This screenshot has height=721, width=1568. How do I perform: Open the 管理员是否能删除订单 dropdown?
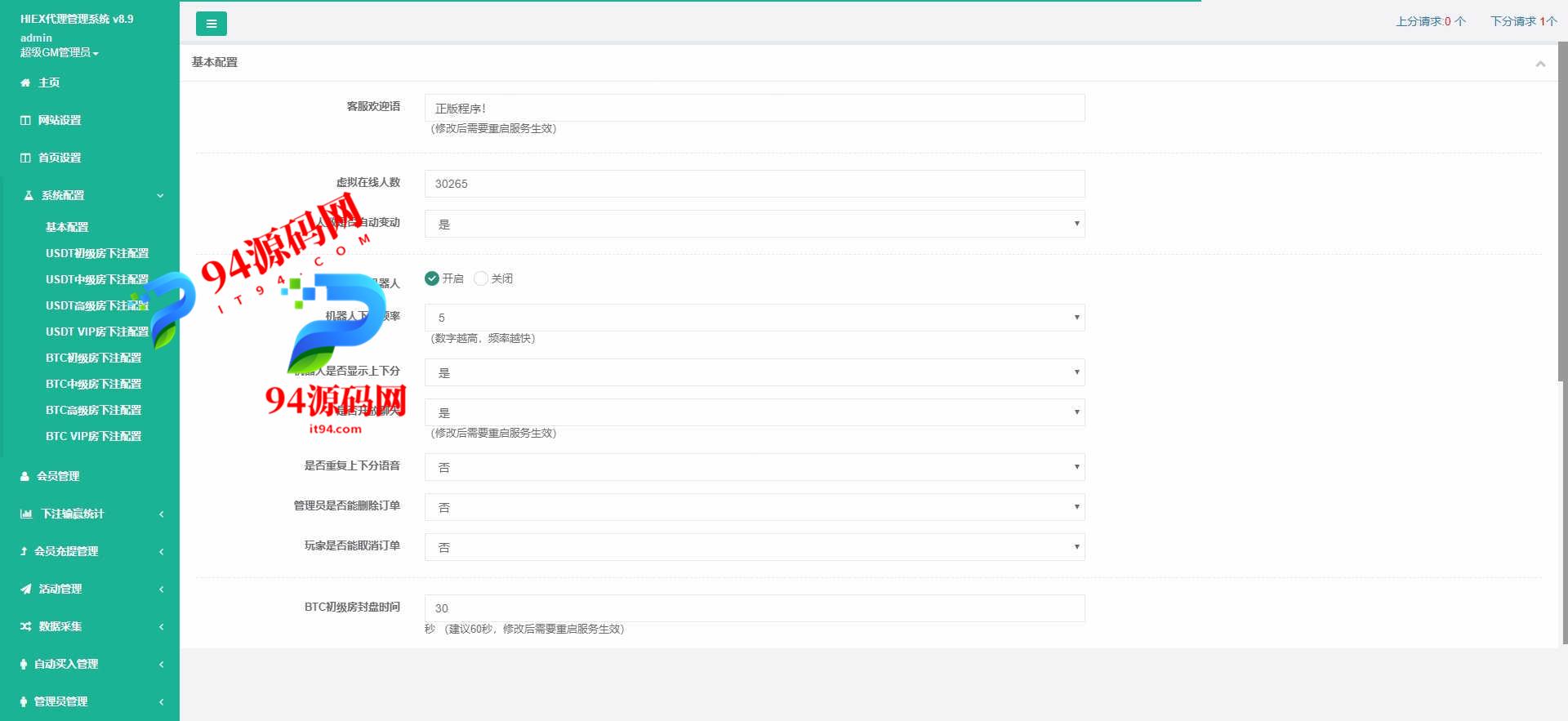[x=755, y=507]
